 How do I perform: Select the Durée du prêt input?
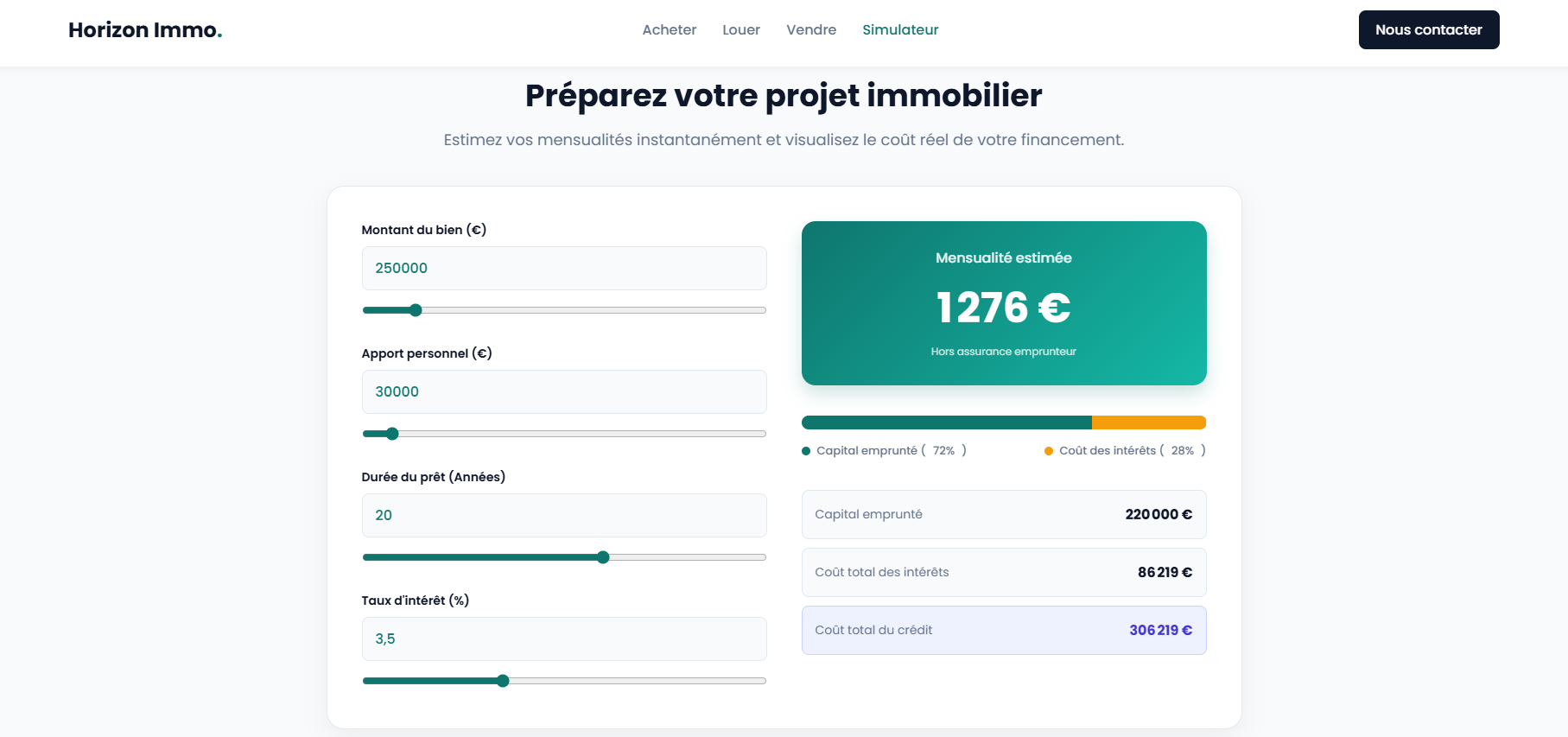click(x=563, y=515)
